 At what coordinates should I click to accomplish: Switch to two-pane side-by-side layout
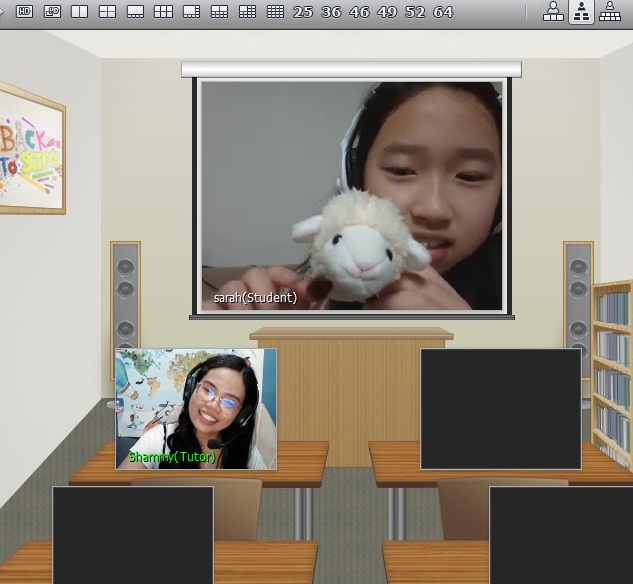pyautogui.click(x=80, y=12)
